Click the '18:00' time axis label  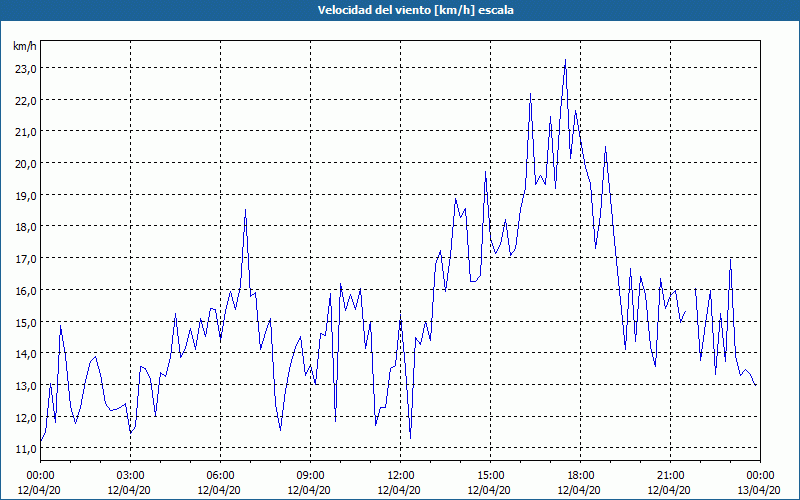(x=581, y=476)
